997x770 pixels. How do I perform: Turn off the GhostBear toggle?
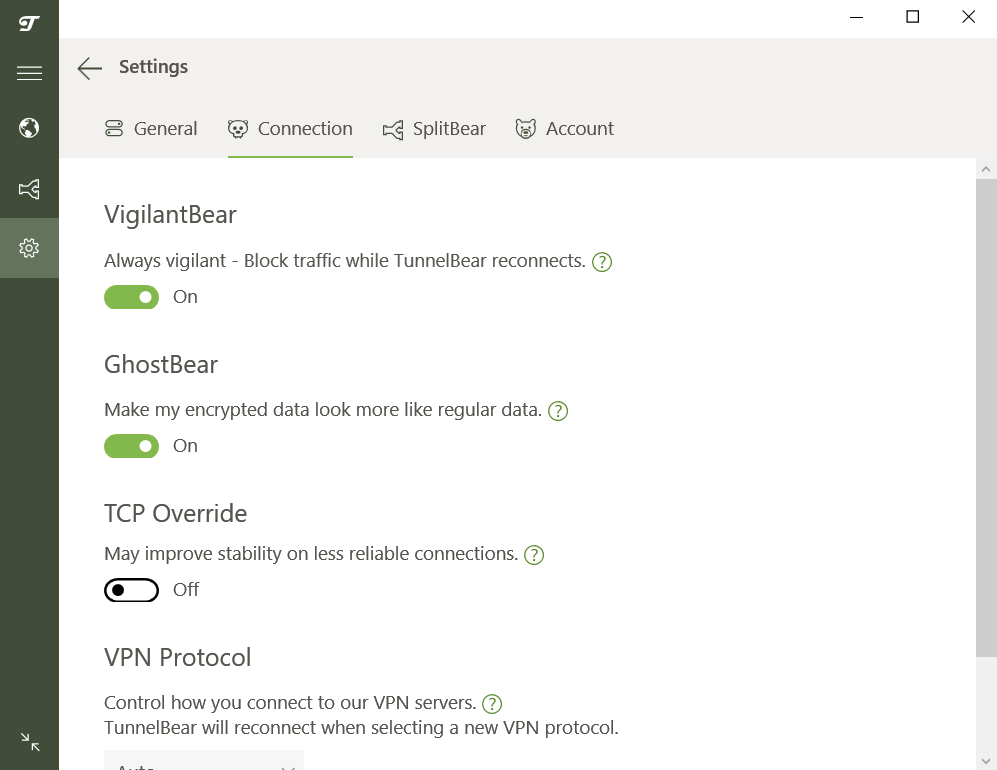point(132,446)
